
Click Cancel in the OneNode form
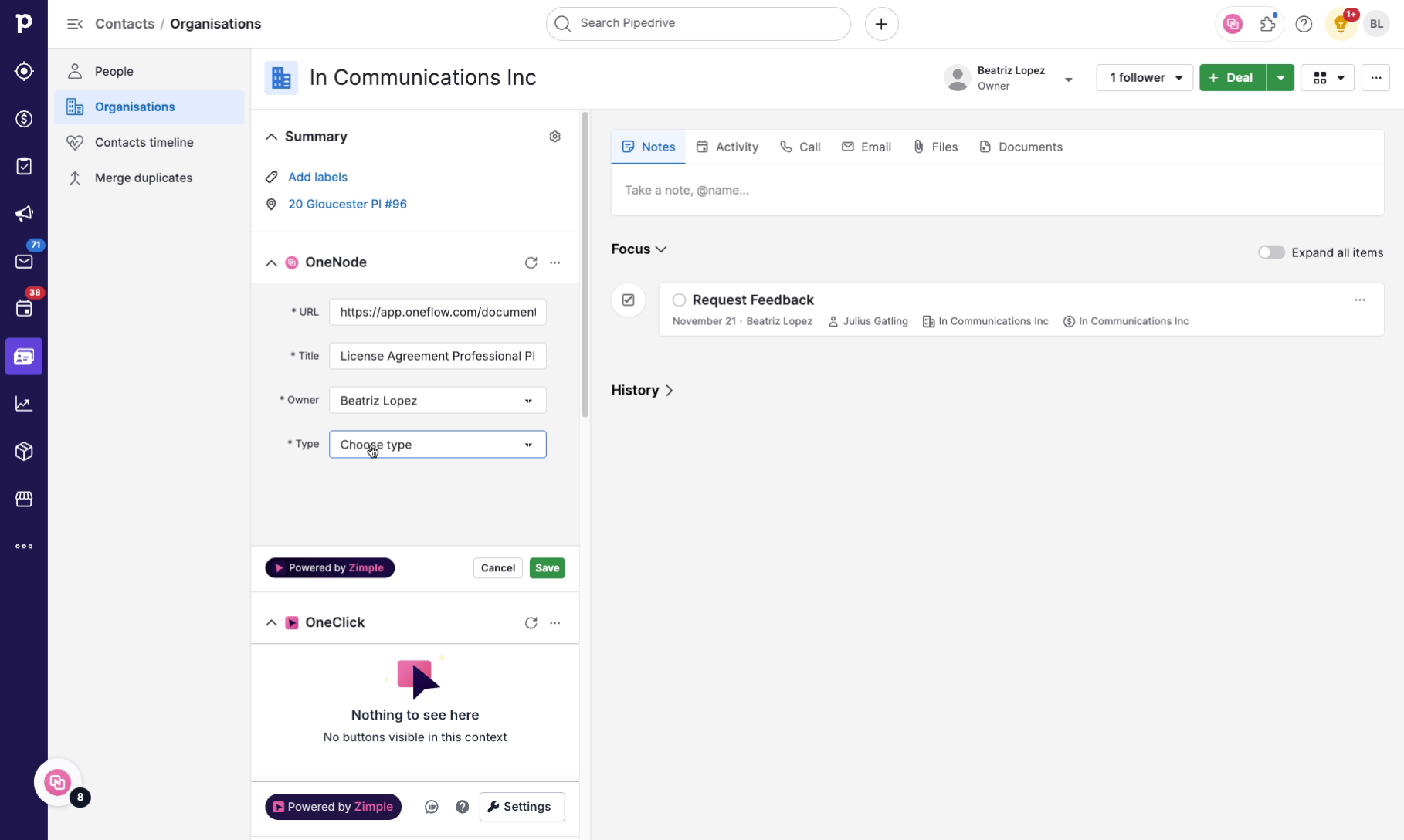tap(498, 568)
